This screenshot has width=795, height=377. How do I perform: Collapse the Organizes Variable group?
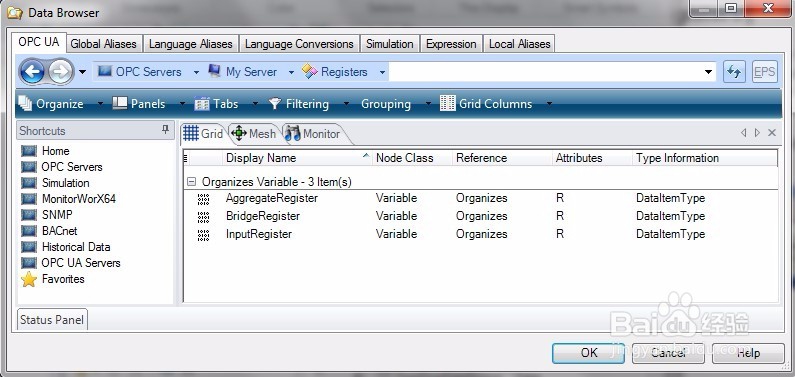pyautogui.click(x=191, y=181)
